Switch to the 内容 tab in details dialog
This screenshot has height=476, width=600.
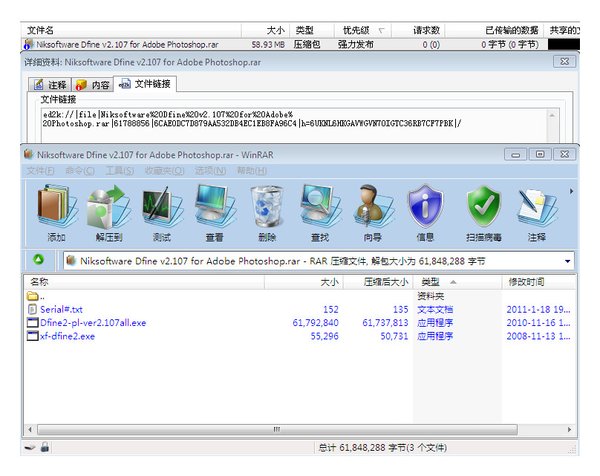[93, 85]
